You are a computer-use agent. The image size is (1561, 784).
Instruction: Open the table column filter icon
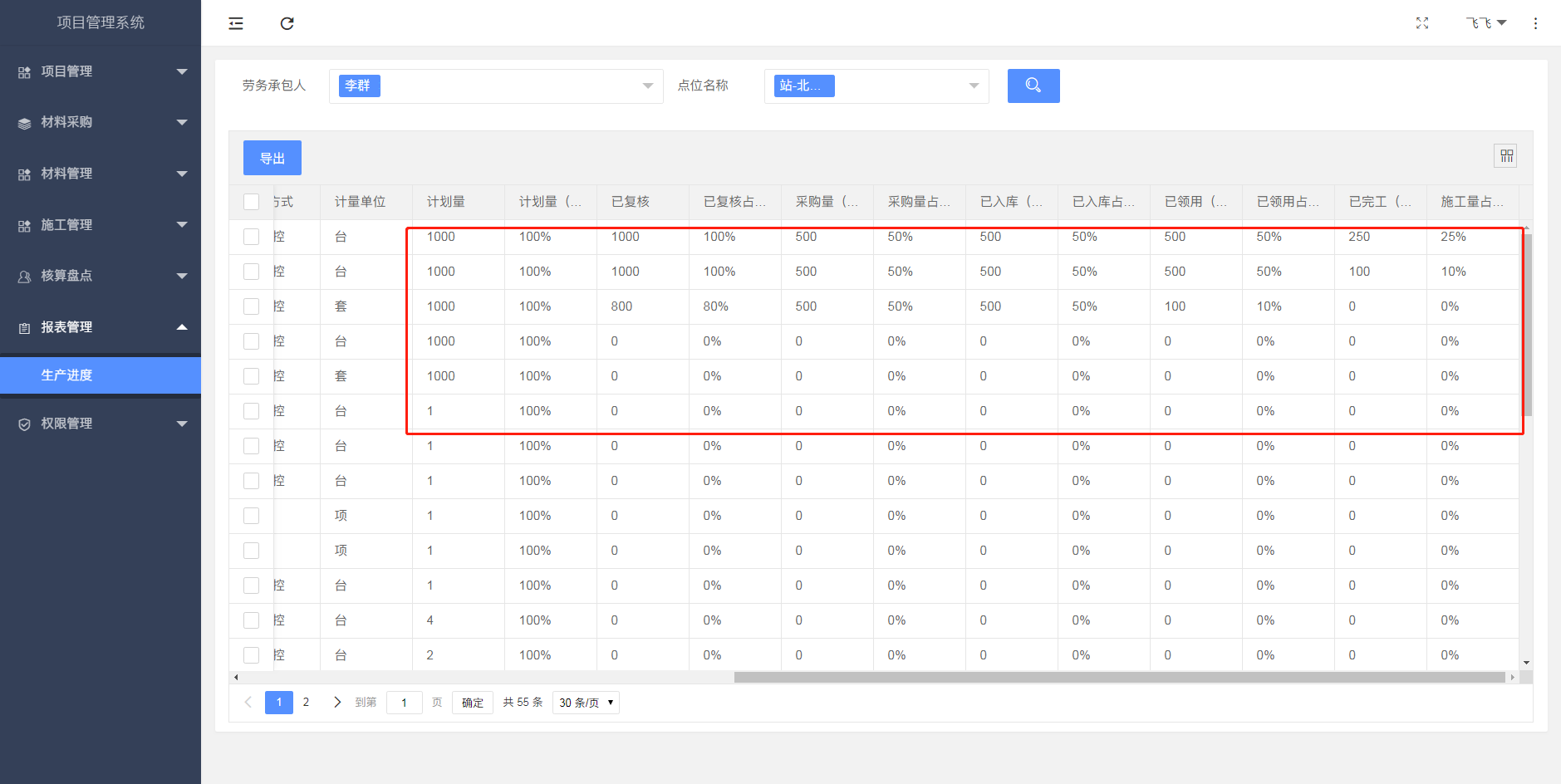tap(1506, 156)
